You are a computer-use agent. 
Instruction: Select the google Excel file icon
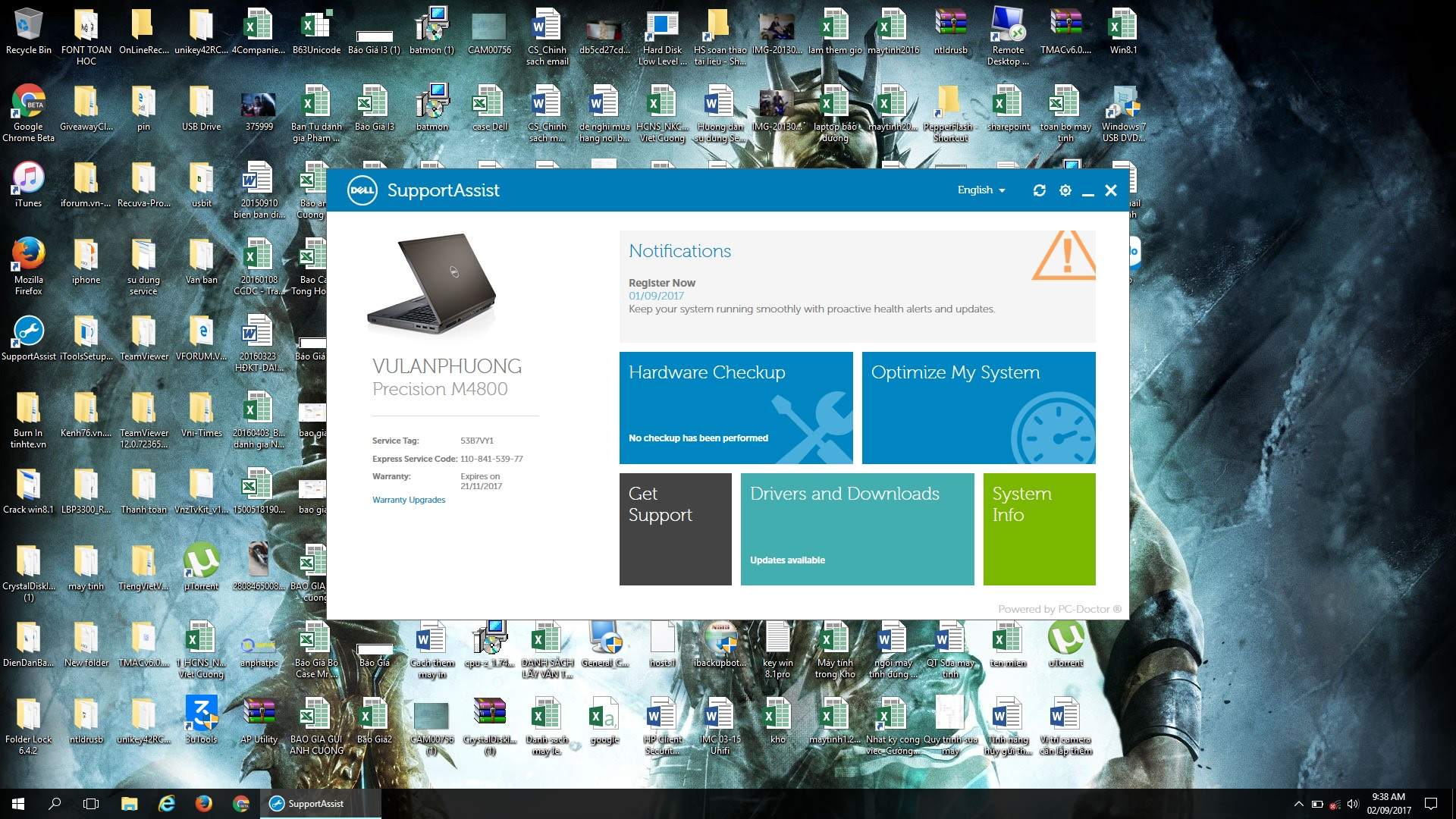coord(604,720)
